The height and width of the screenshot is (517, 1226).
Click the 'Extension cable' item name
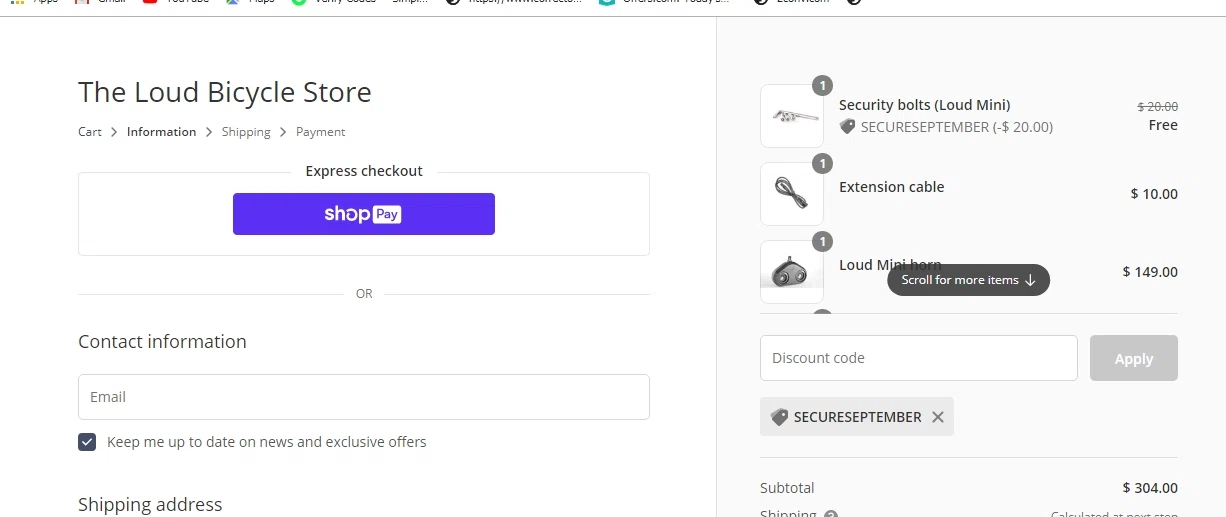[x=891, y=187]
